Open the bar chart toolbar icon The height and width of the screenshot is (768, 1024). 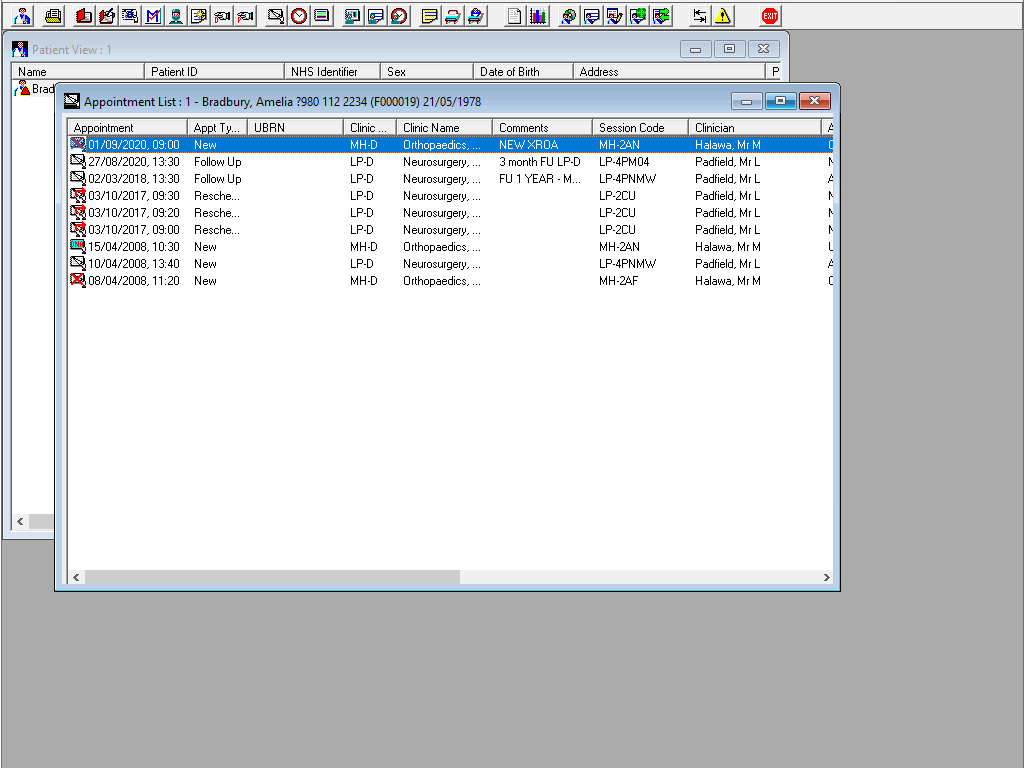[x=537, y=16]
